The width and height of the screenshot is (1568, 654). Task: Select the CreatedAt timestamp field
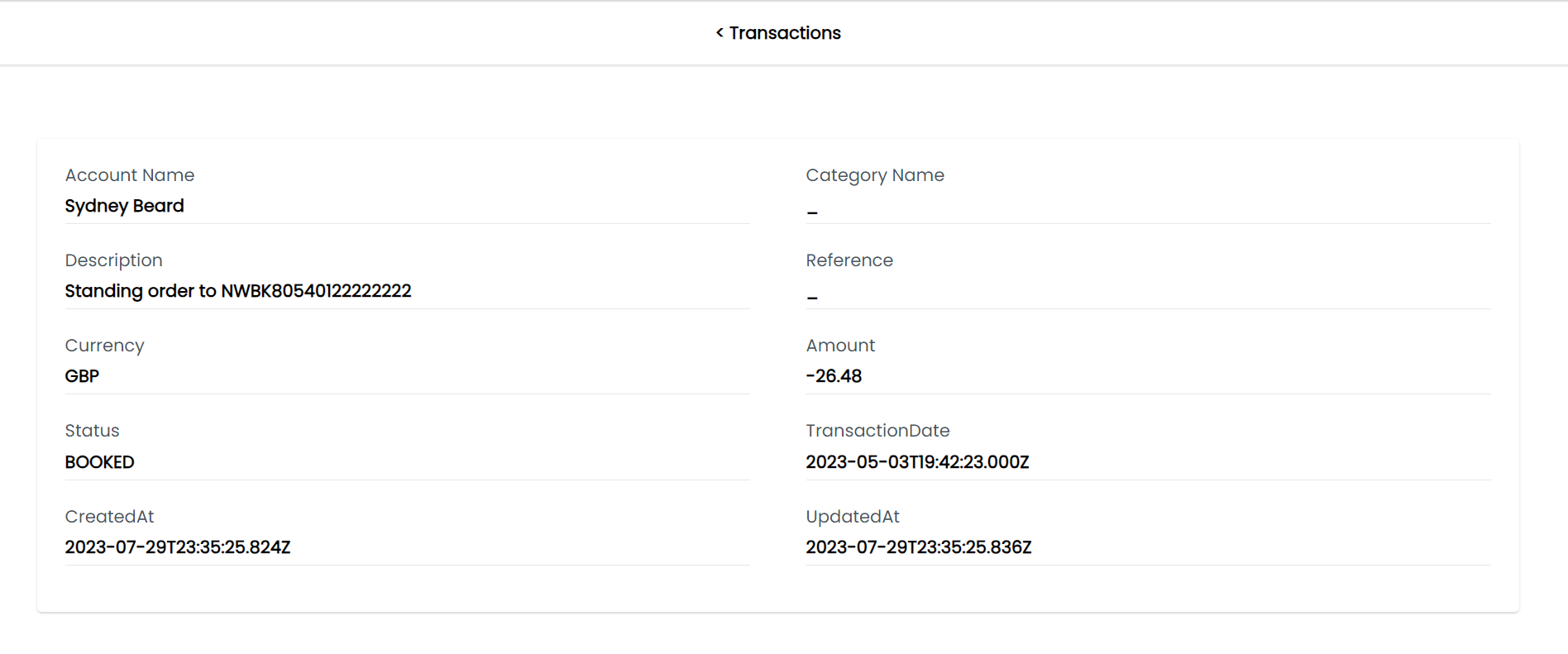click(x=178, y=547)
